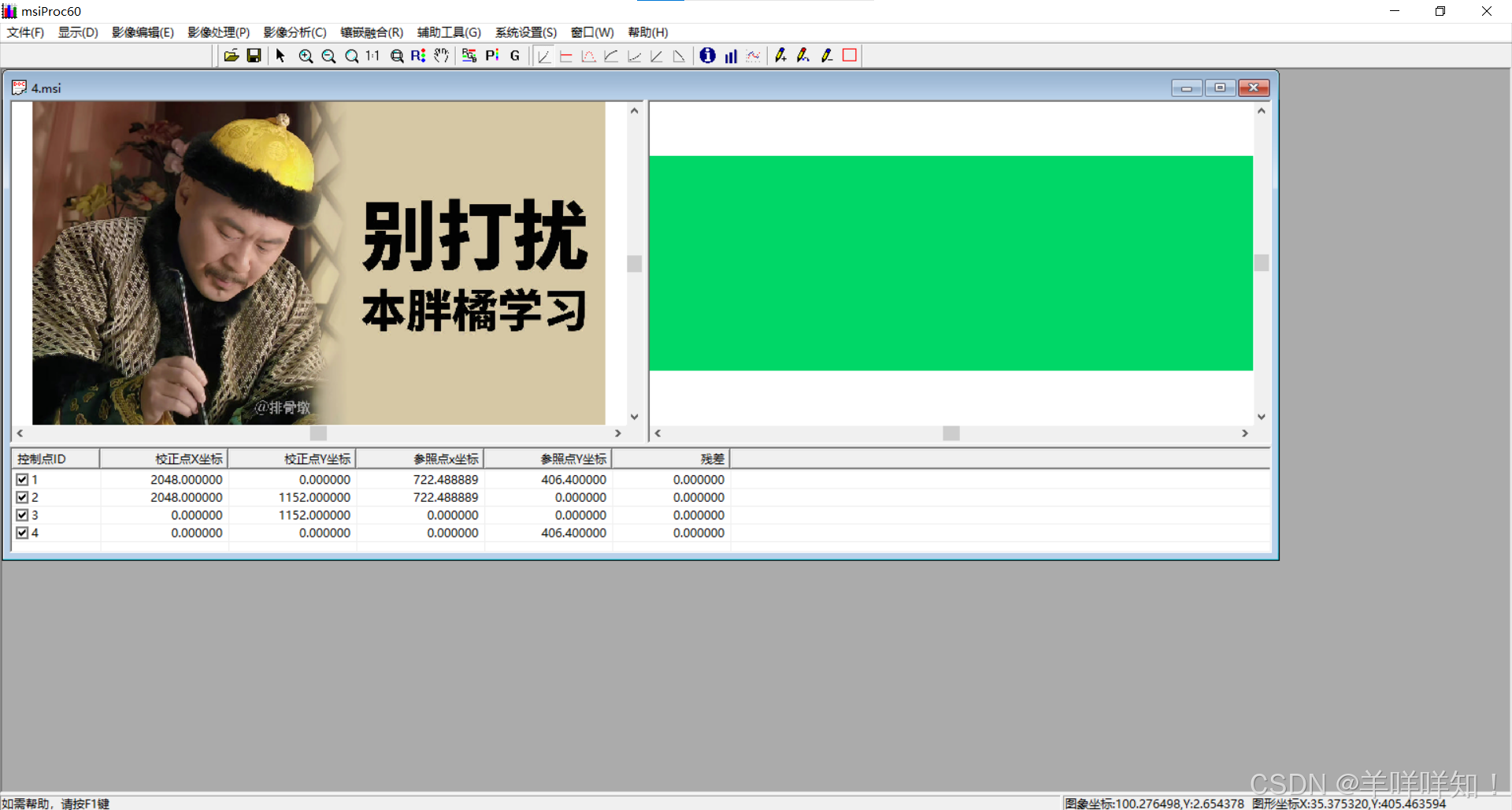This screenshot has width=1512, height=810.
Task: Uncheck control point 2 checkbox
Action: (x=22, y=497)
